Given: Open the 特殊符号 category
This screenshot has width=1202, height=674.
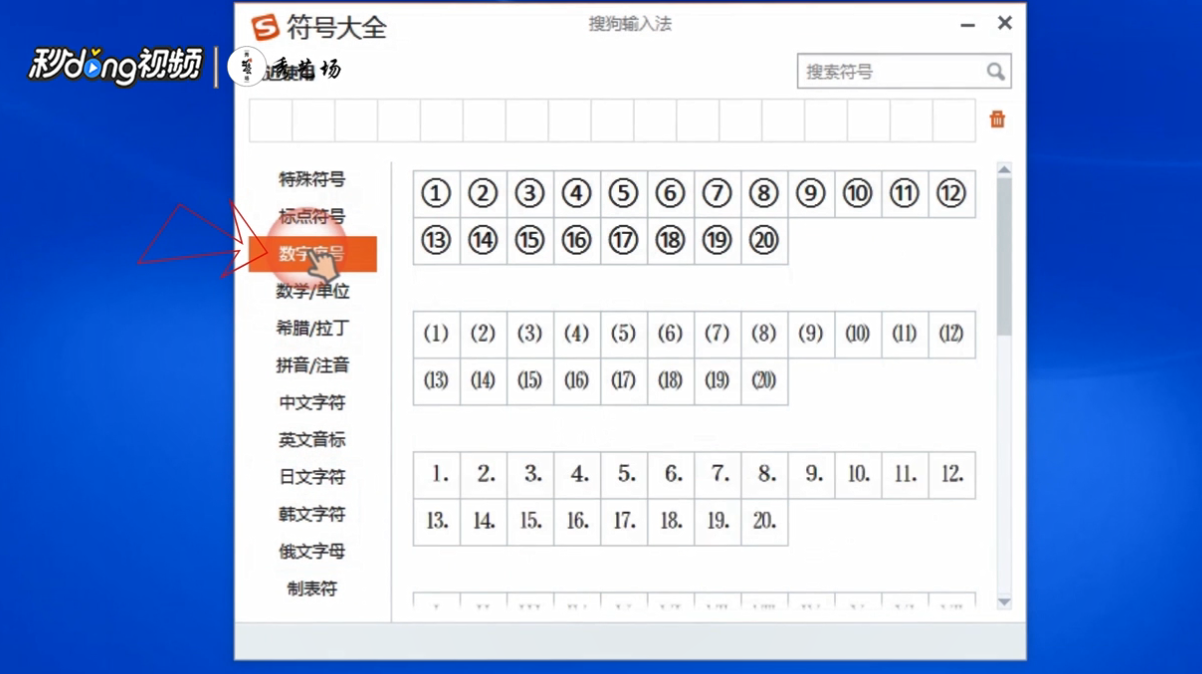Looking at the screenshot, I should [312, 180].
